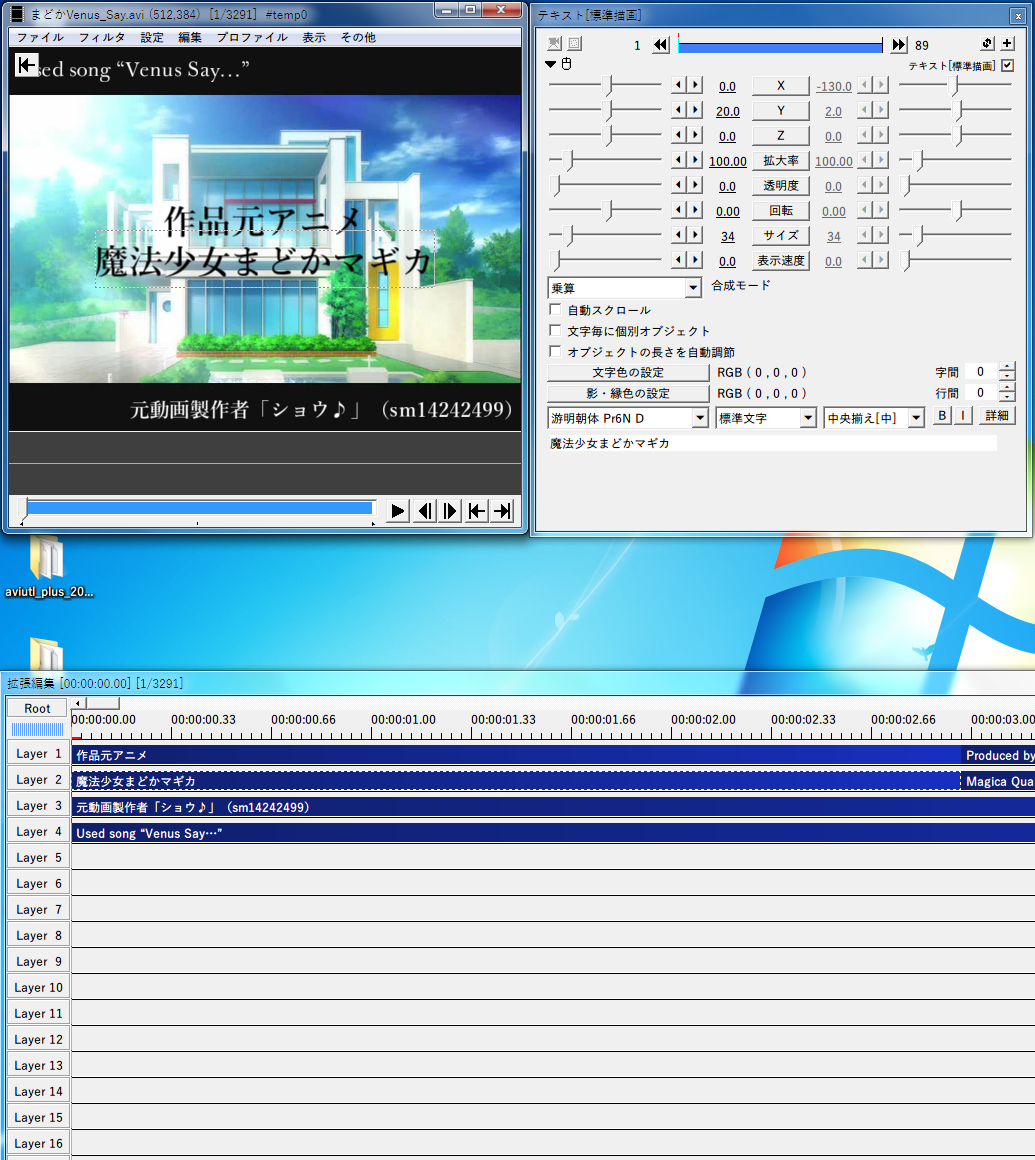The width and height of the screenshot is (1035, 1160).
Task: Open the その他 menu
Action: click(x=358, y=37)
